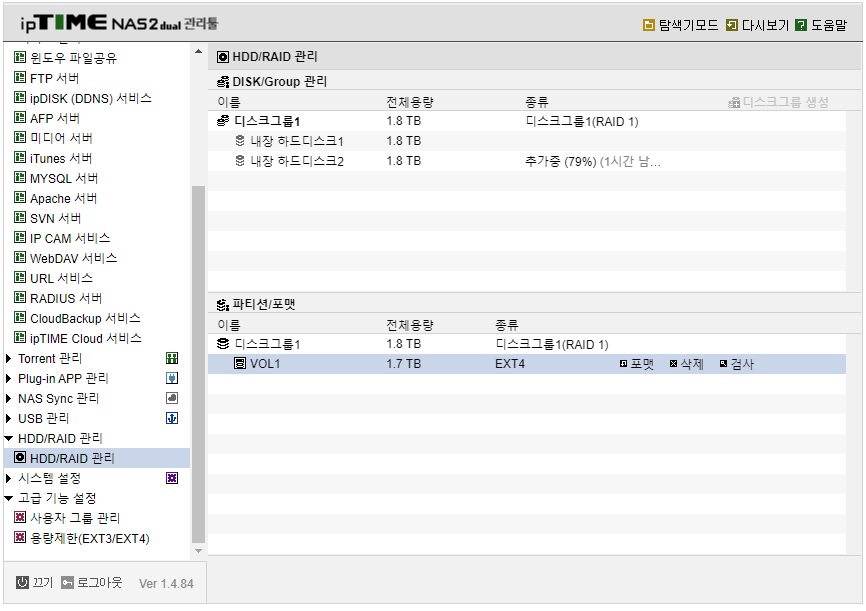Click the 전체용량 header in 파티션/포맷
The height and width of the screenshot is (611, 866).
(x=410, y=325)
